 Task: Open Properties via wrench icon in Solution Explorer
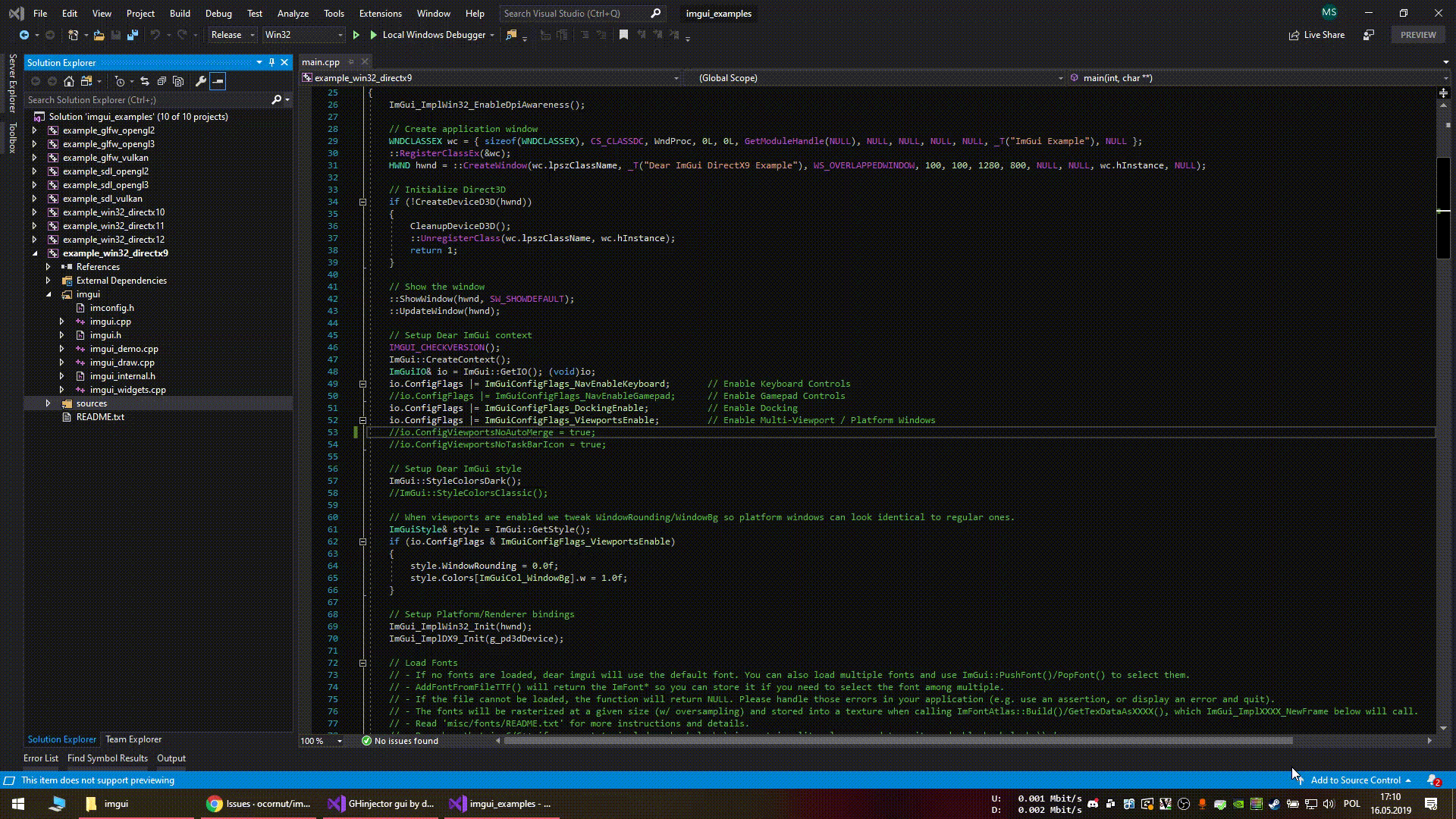(x=201, y=81)
